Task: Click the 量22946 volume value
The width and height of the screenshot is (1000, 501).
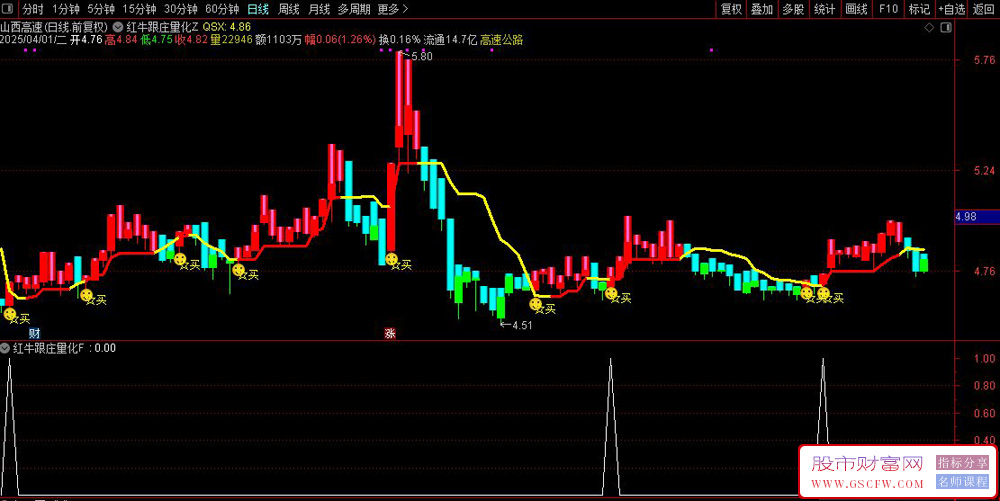Action: click(231, 40)
